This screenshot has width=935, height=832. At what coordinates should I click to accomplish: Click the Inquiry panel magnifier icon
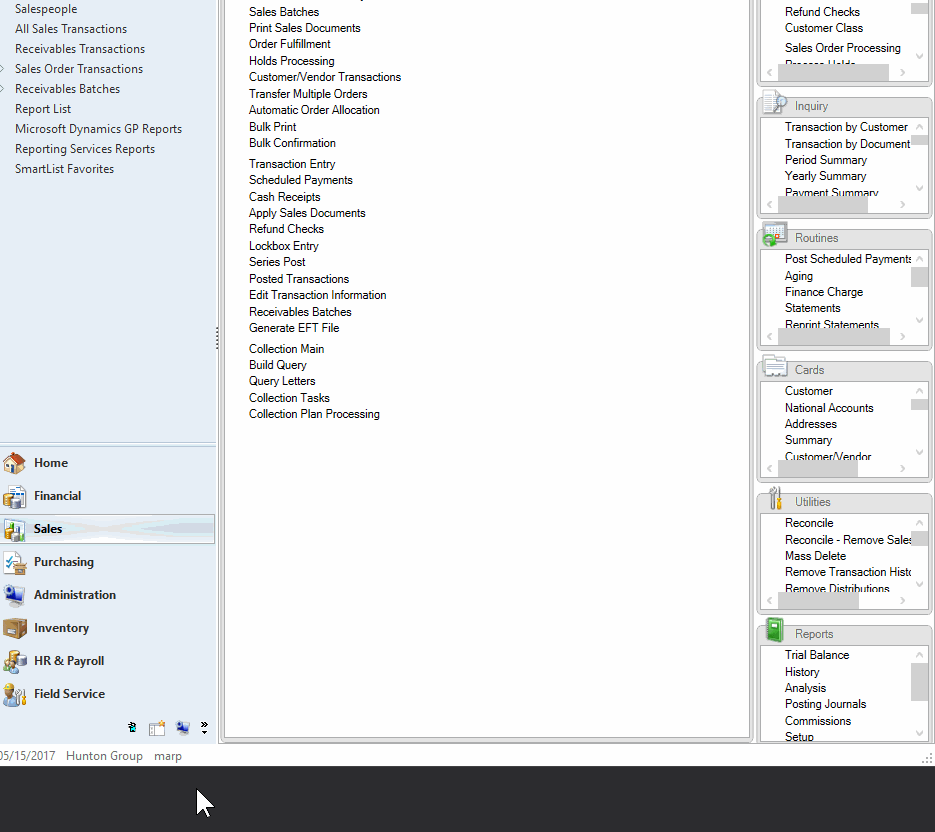tap(774, 103)
